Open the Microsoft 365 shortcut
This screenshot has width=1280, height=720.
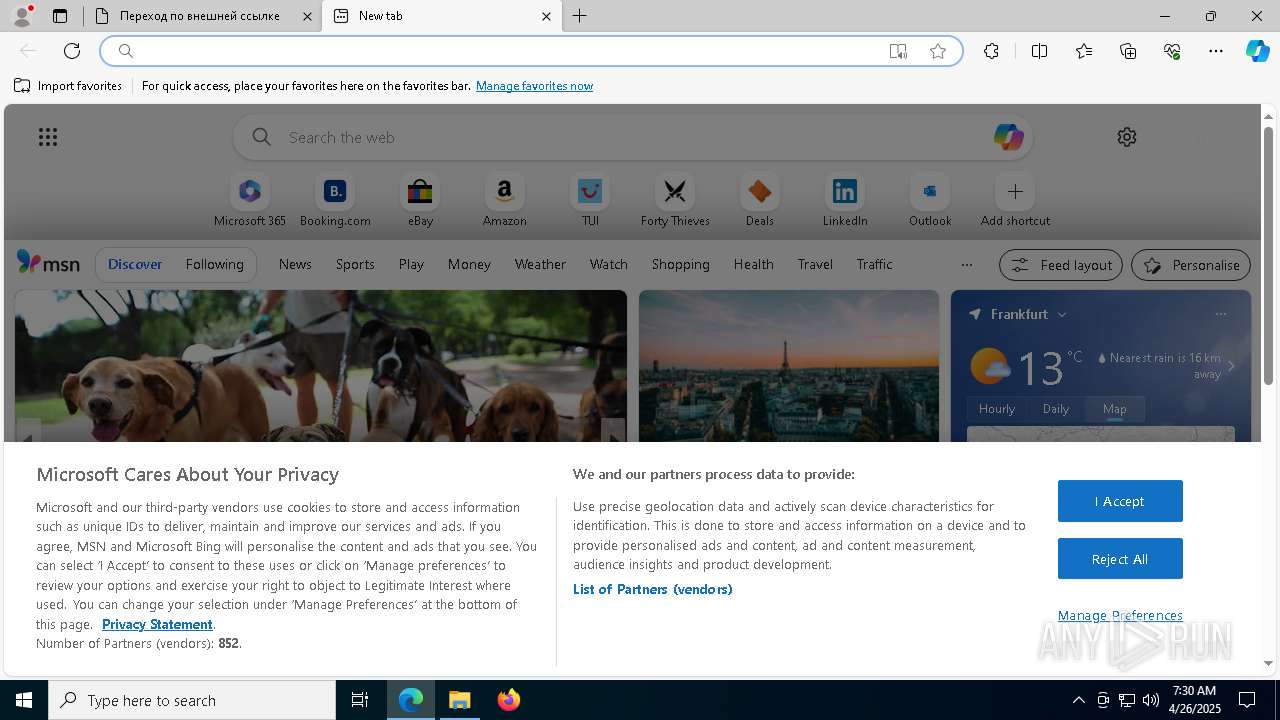[250, 200]
